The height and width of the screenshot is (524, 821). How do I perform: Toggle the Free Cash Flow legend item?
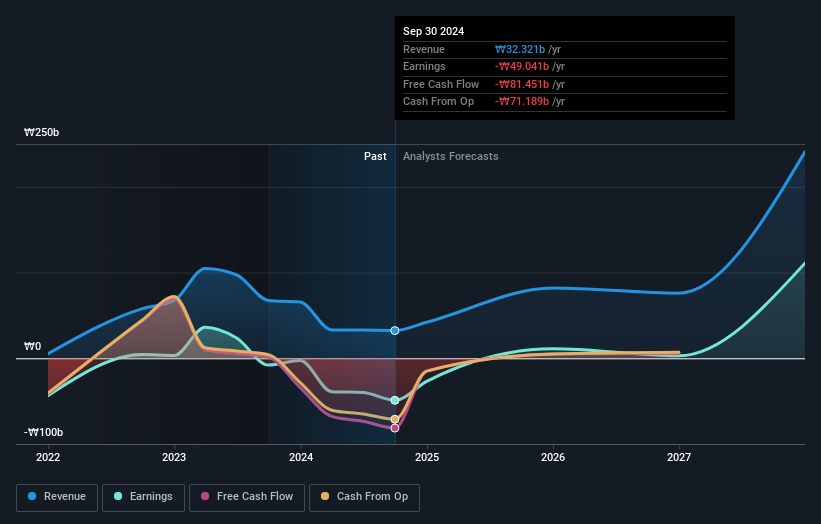pyautogui.click(x=244, y=496)
